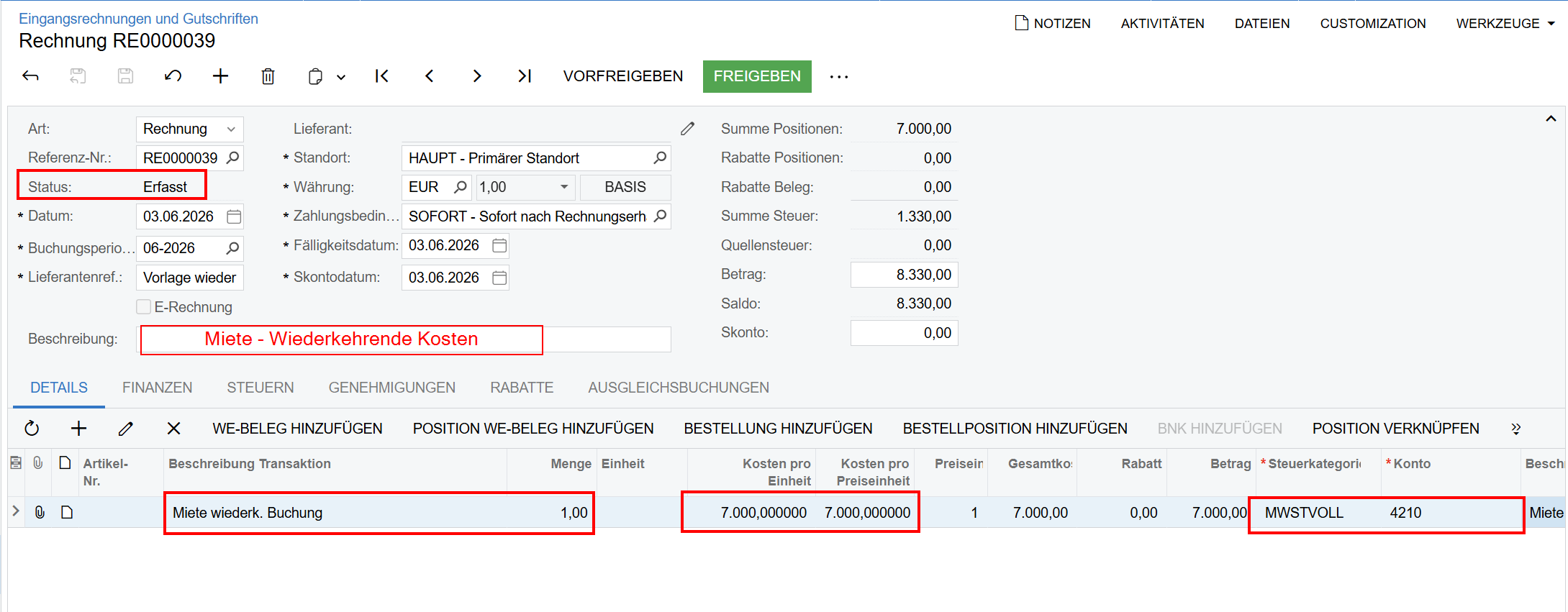
Task: Go to the last record
Action: [525, 76]
